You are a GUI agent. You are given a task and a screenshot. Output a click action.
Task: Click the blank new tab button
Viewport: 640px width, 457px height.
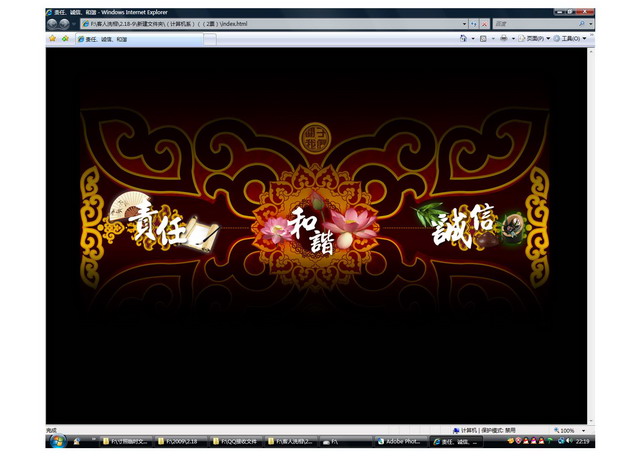[210, 39]
